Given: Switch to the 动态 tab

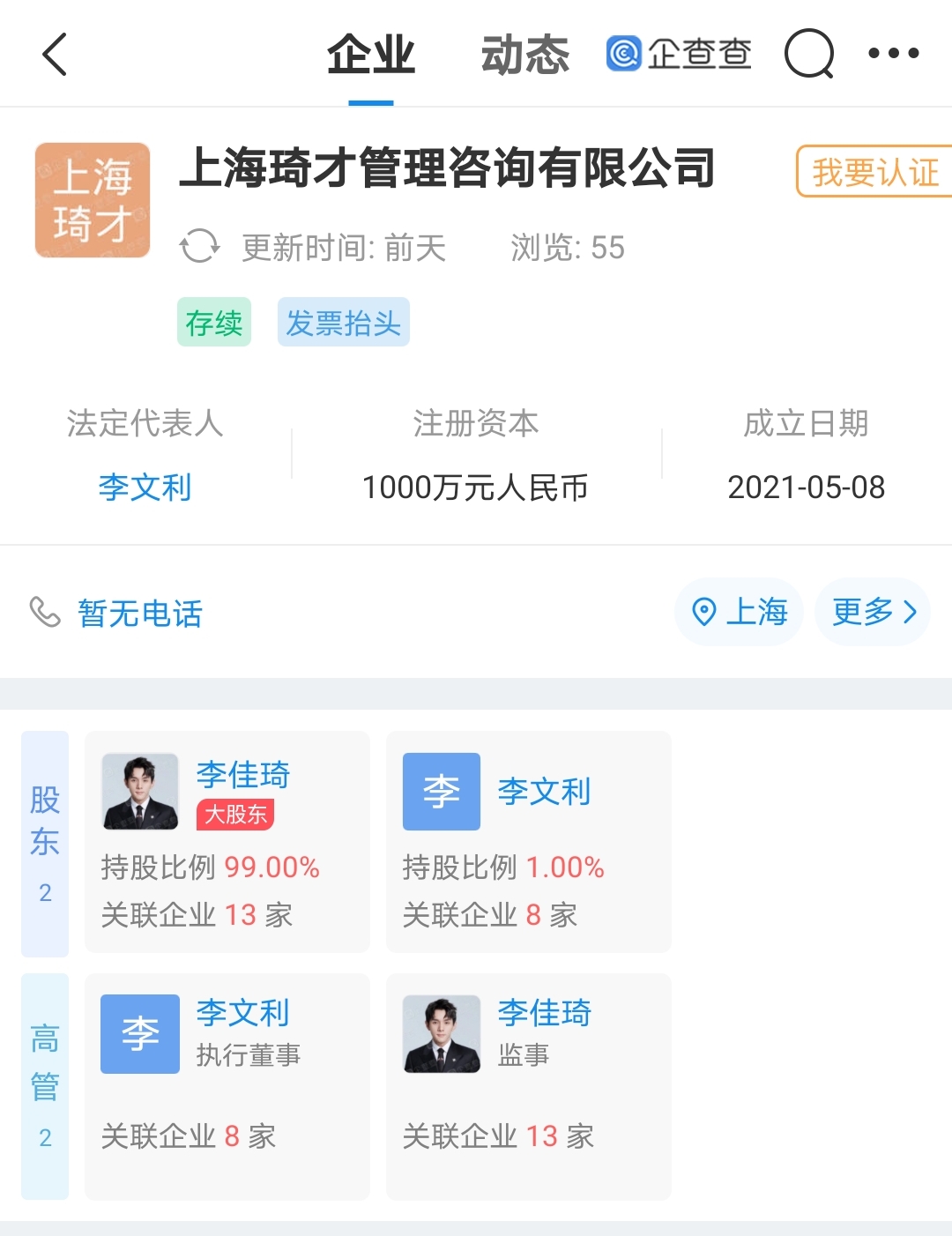Looking at the screenshot, I should tap(525, 56).
